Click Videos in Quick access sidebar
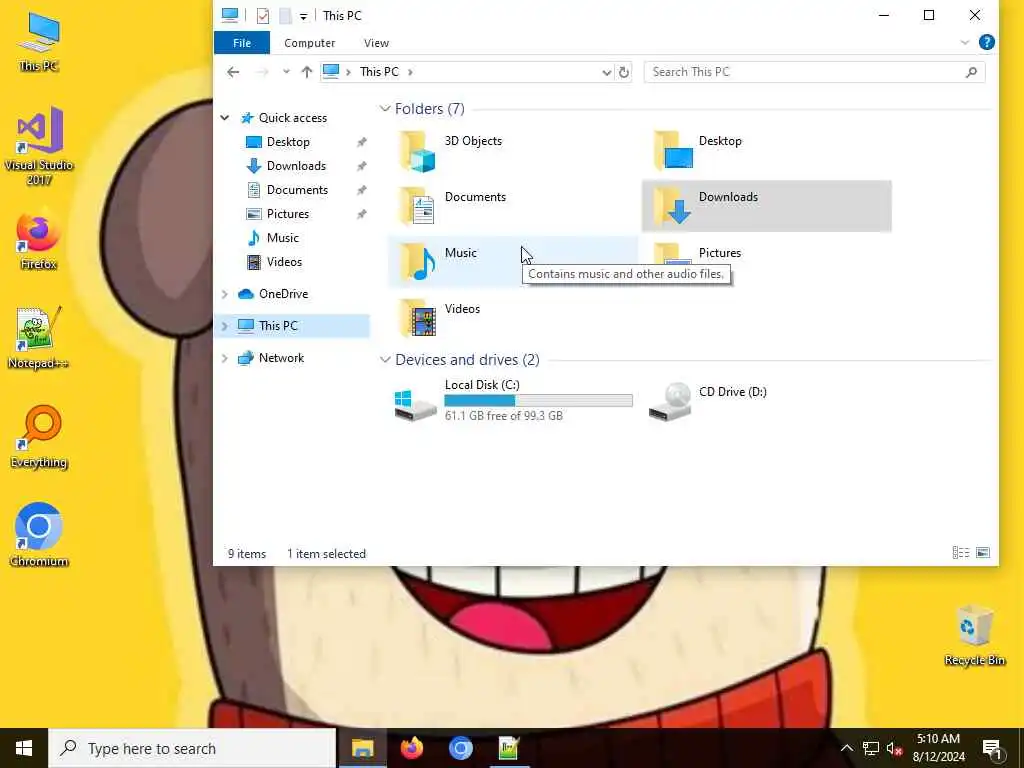This screenshot has height=768, width=1024. (284, 262)
